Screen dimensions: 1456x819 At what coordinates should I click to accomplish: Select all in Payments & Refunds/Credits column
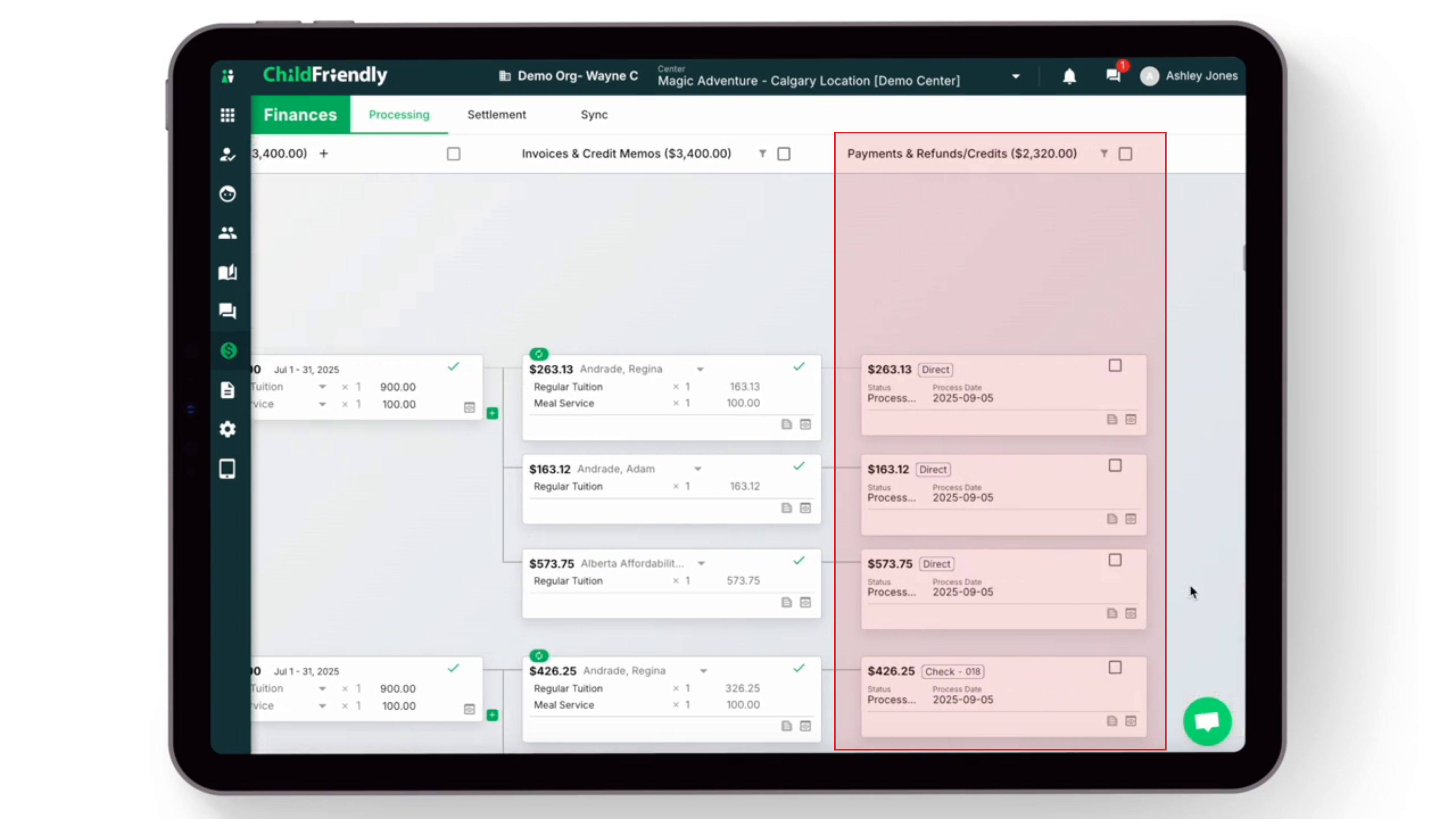click(x=1125, y=154)
